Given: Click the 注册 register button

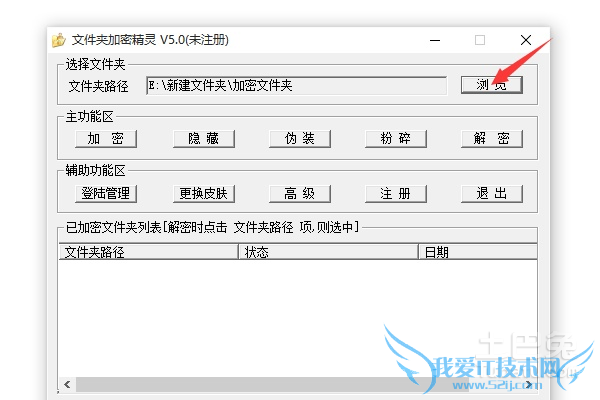Looking at the screenshot, I should click(396, 194).
